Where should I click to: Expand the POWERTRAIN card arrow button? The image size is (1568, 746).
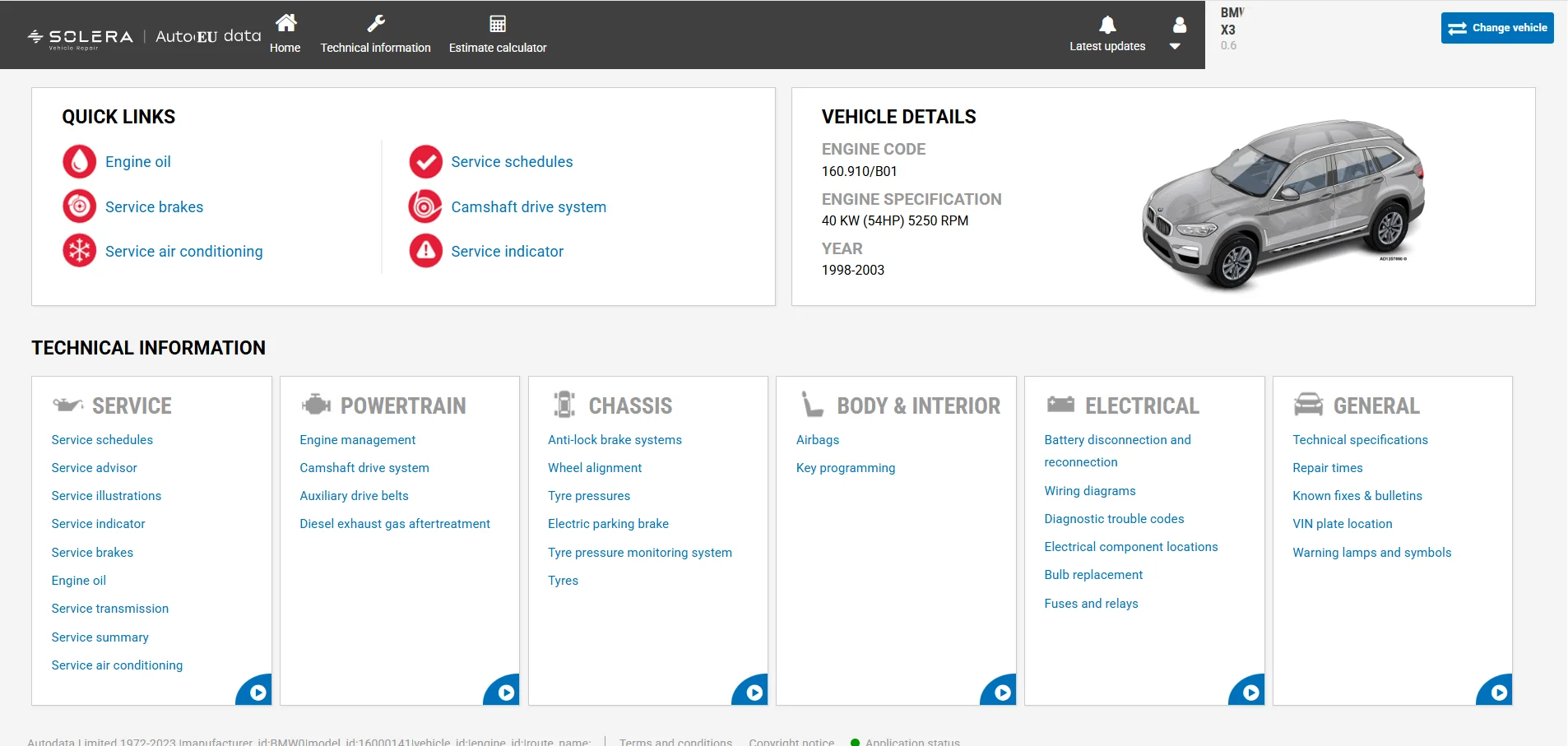pos(503,691)
